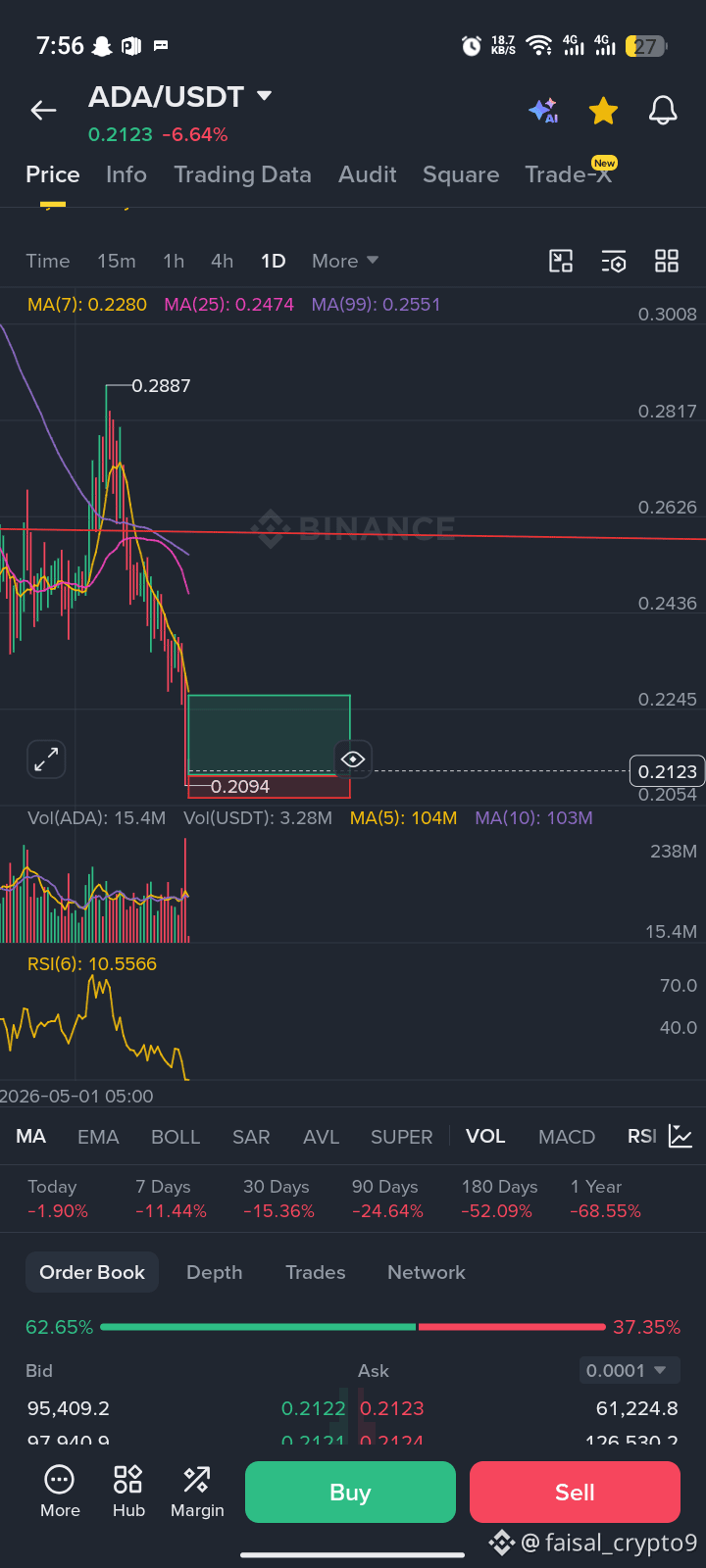Open price alert bell icon
Viewport: 706px width, 1568px height.
[664, 111]
